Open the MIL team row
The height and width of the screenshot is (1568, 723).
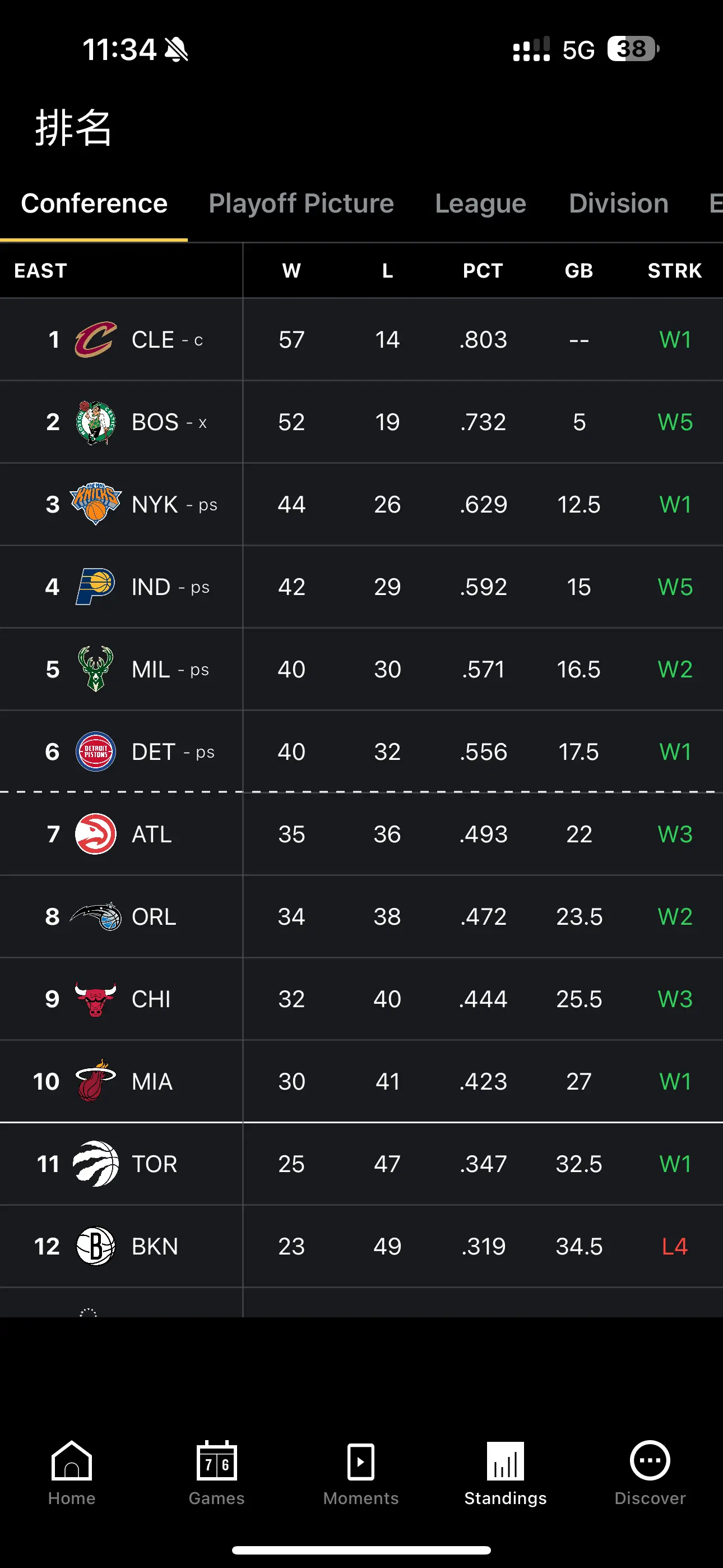(x=361, y=669)
